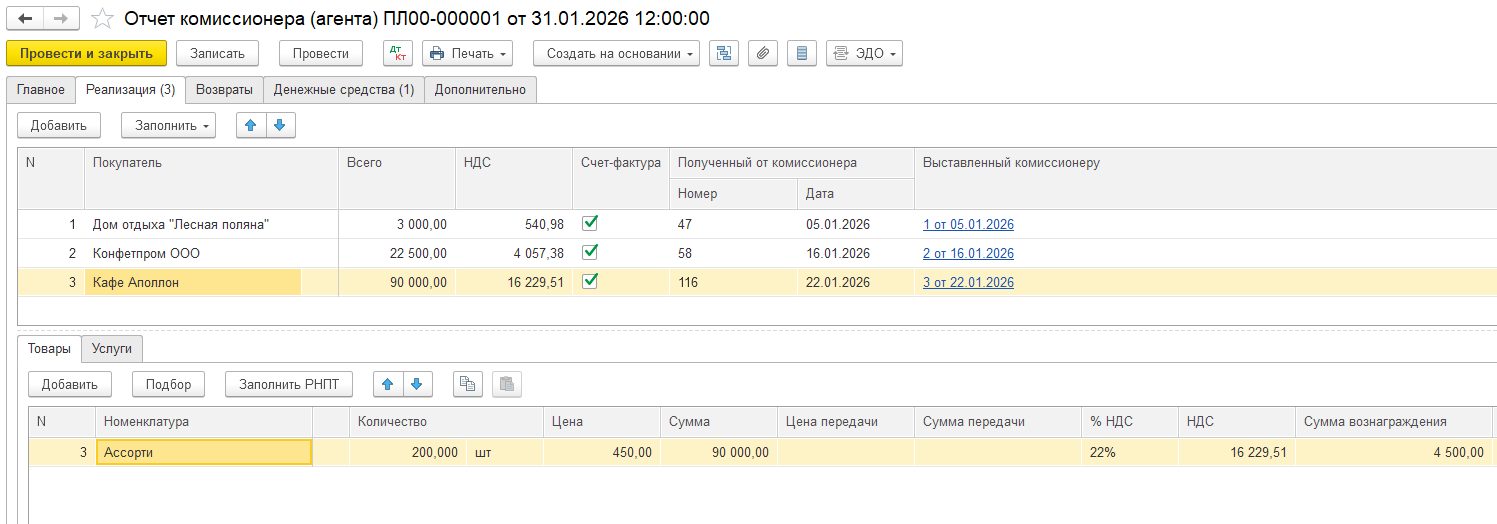Expand the Заполнить dropdown menu
This screenshot has height=524, width=1497.
coord(168,125)
